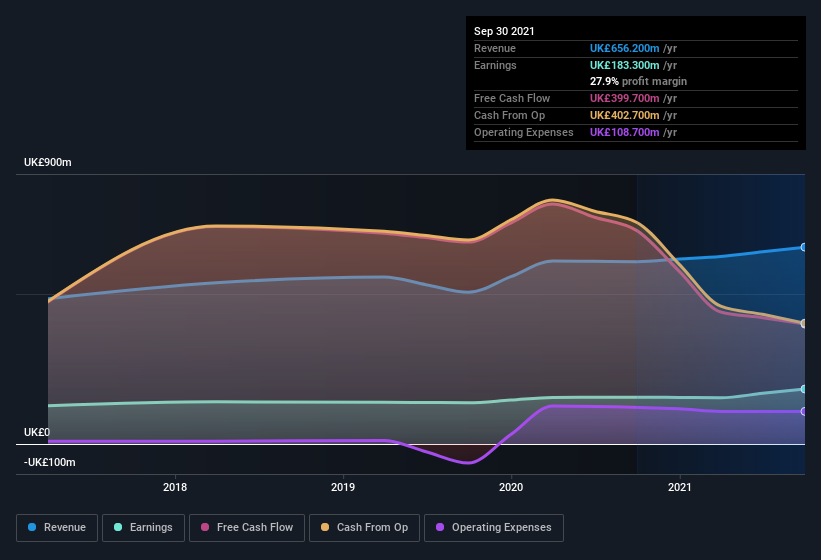The height and width of the screenshot is (560, 821).
Task: Click the Operating Expenses endpoint marker
Action: 804,411
